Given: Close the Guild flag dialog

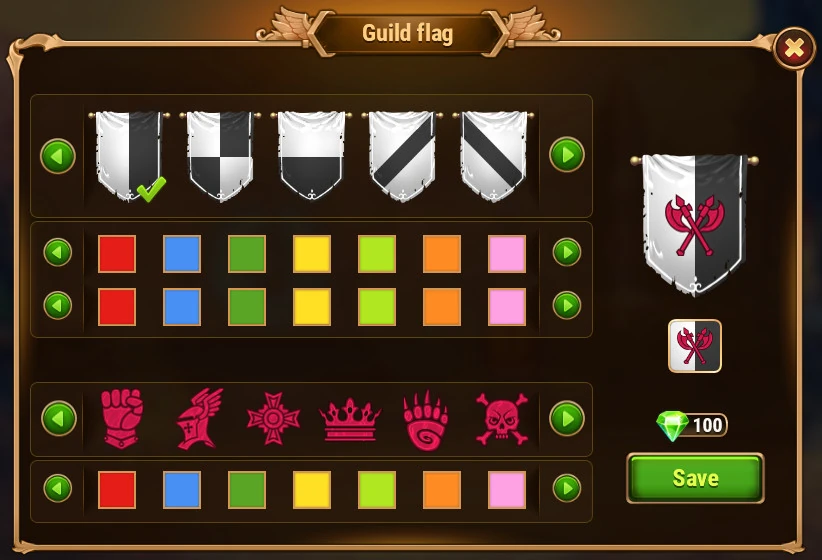Looking at the screenshot, I should [x=795, y=48].
